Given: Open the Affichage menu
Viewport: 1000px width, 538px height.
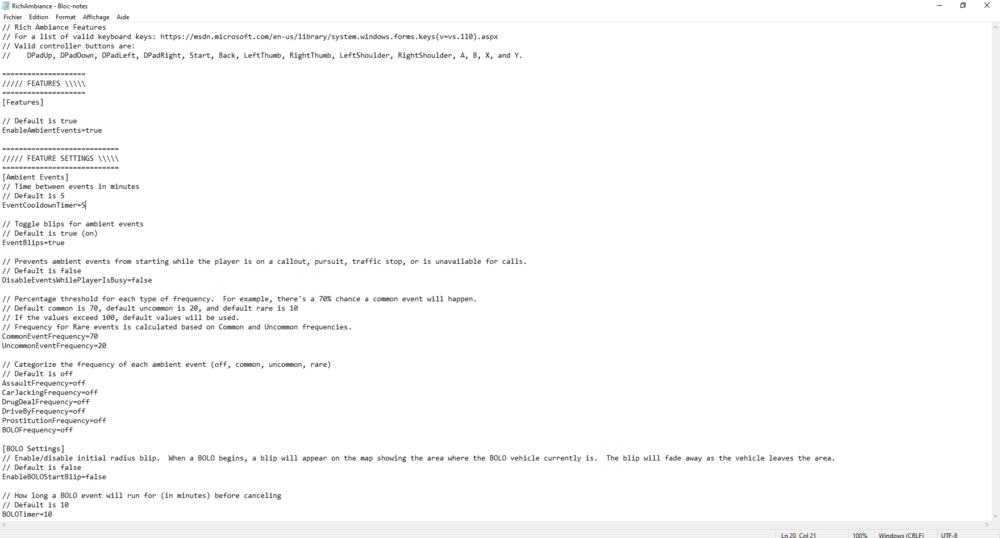Looking at the screenshot, I should click(96, 17).
